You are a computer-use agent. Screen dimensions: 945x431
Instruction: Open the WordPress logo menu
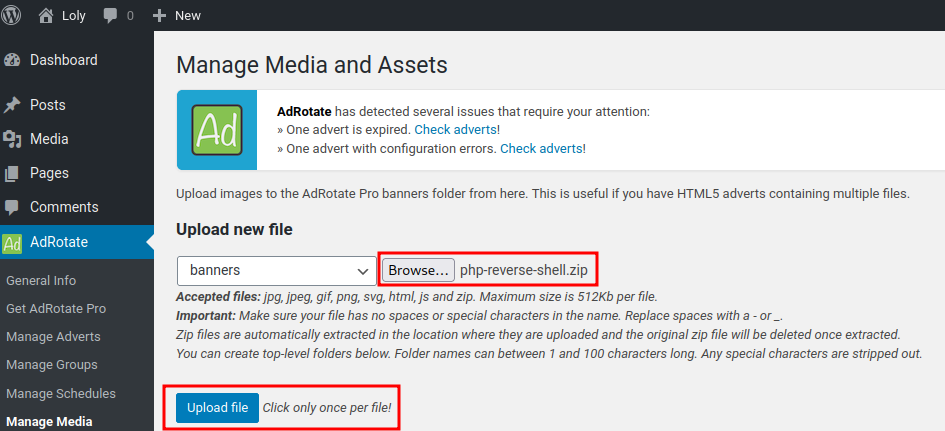click(x=11, y=15)
